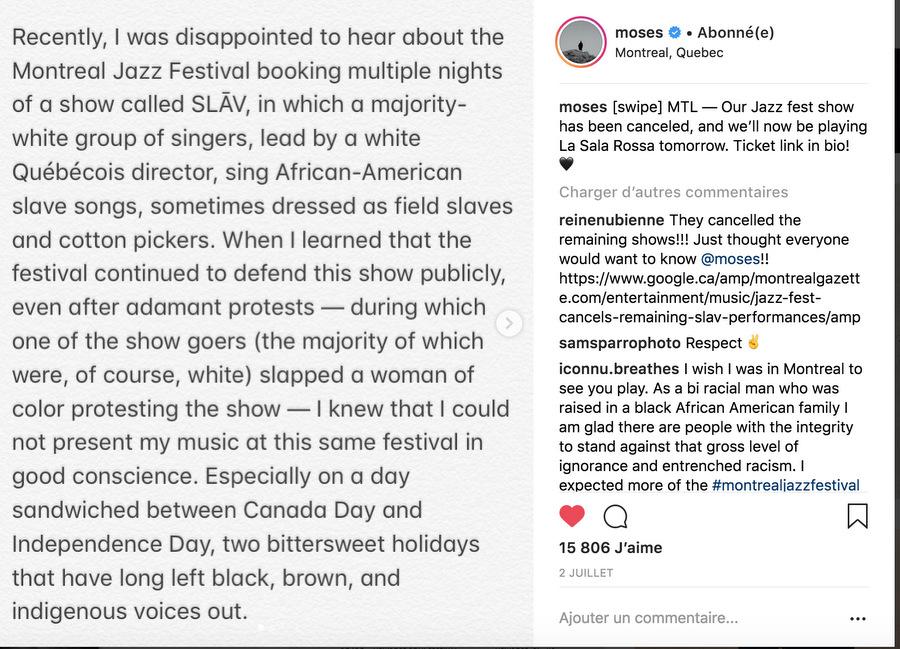Open the Montreal, Quebec location link
900x649 pixels.
click(x=668, y=52)
